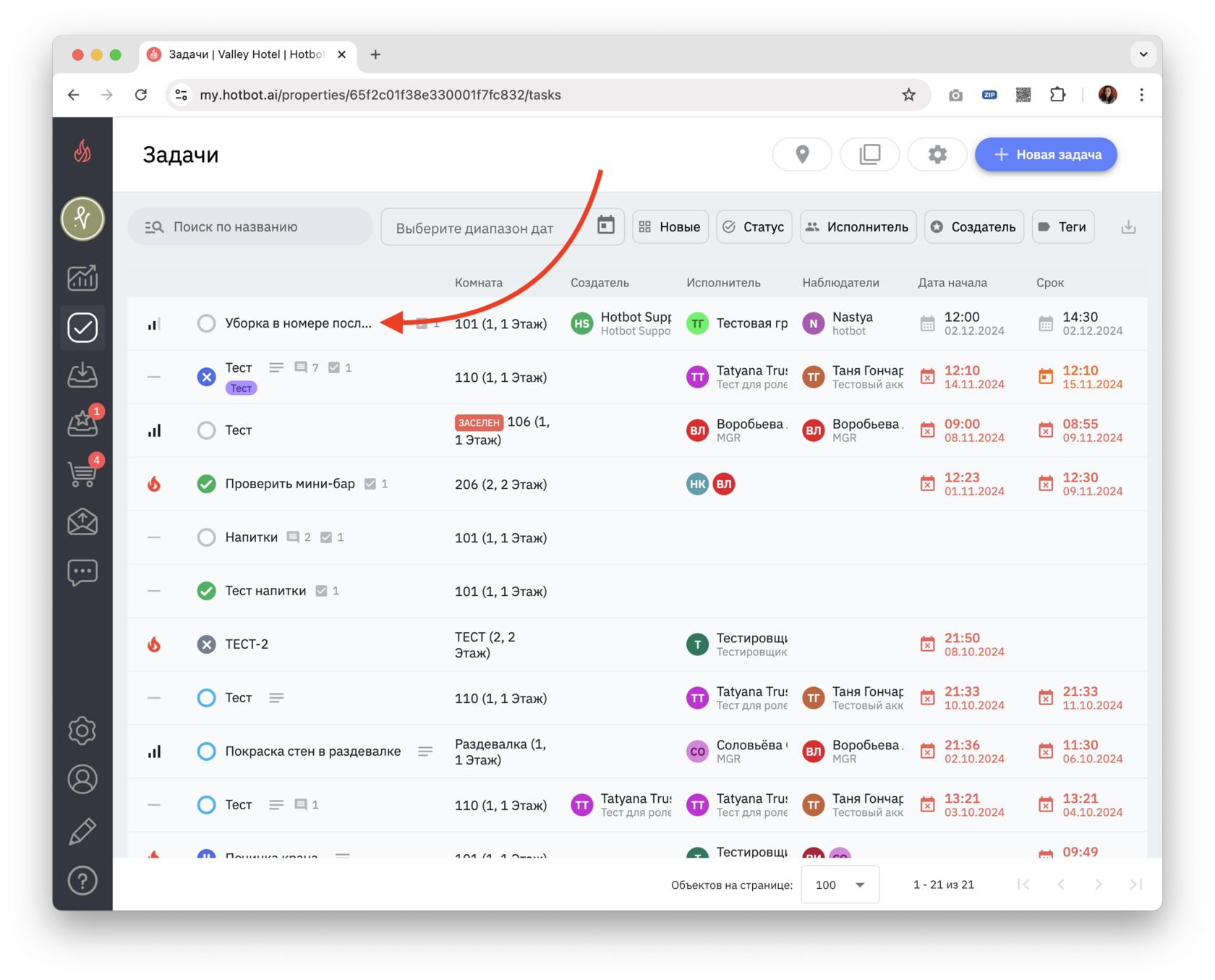The height and width of the screenshot is (980, 1215).
Task: Click priority bars icon on Покраска стен row
Action: (x=154, y=751)
